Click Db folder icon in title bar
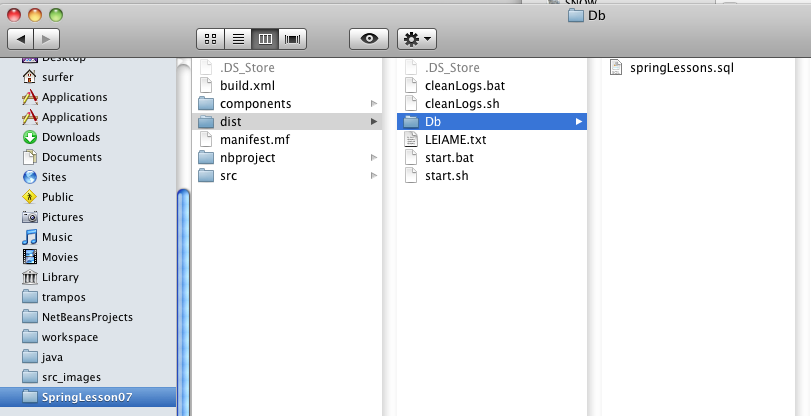This screenshot has width=811, height=416. point(576,15)
